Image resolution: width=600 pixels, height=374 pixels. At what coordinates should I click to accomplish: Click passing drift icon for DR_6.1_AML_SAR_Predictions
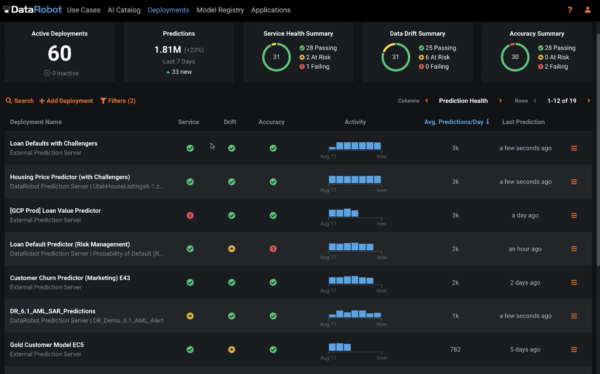coord(232,316)
